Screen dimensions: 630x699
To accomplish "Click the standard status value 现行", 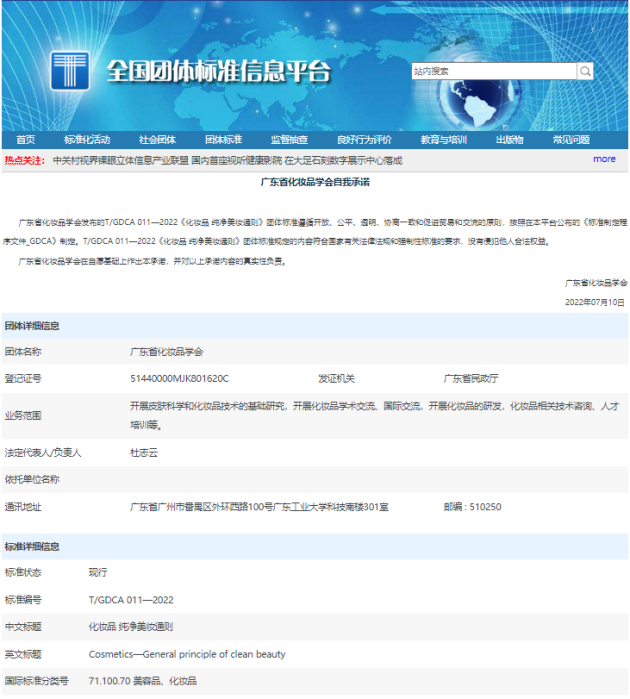I will coord(98,573).
